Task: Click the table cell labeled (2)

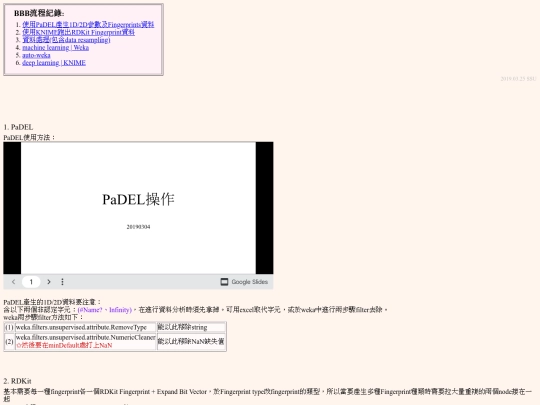Action: (x=9, y=341)
